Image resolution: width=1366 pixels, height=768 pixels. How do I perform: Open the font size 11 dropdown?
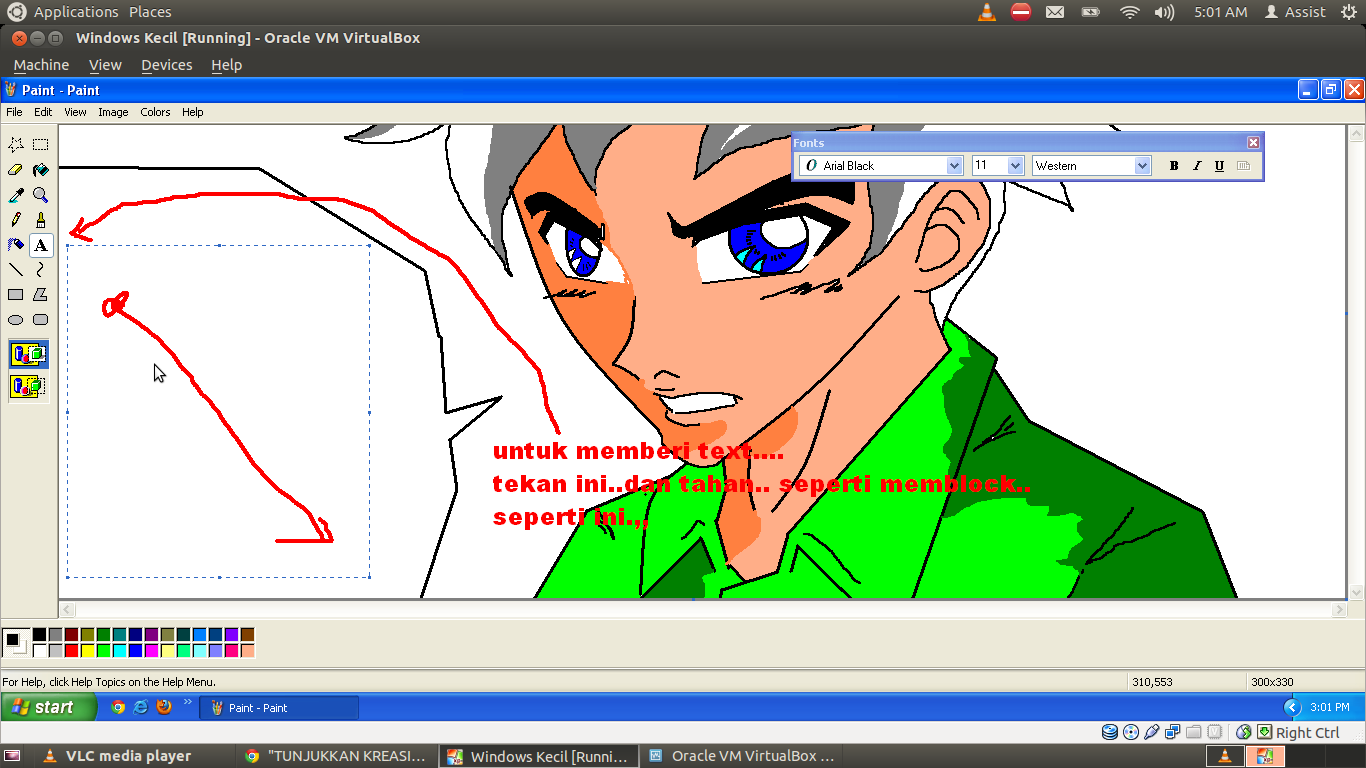click(x=1016, y=166)
